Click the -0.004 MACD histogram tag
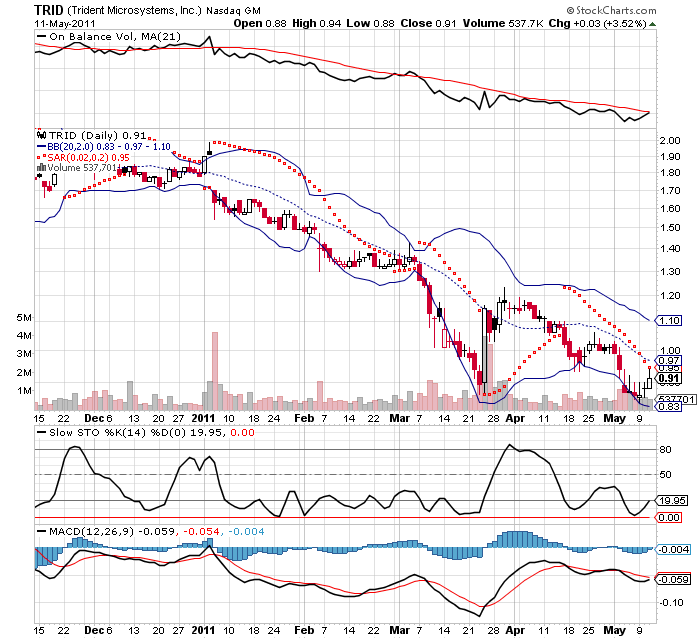This screenshot has width=700, height=639. (673, 550)
